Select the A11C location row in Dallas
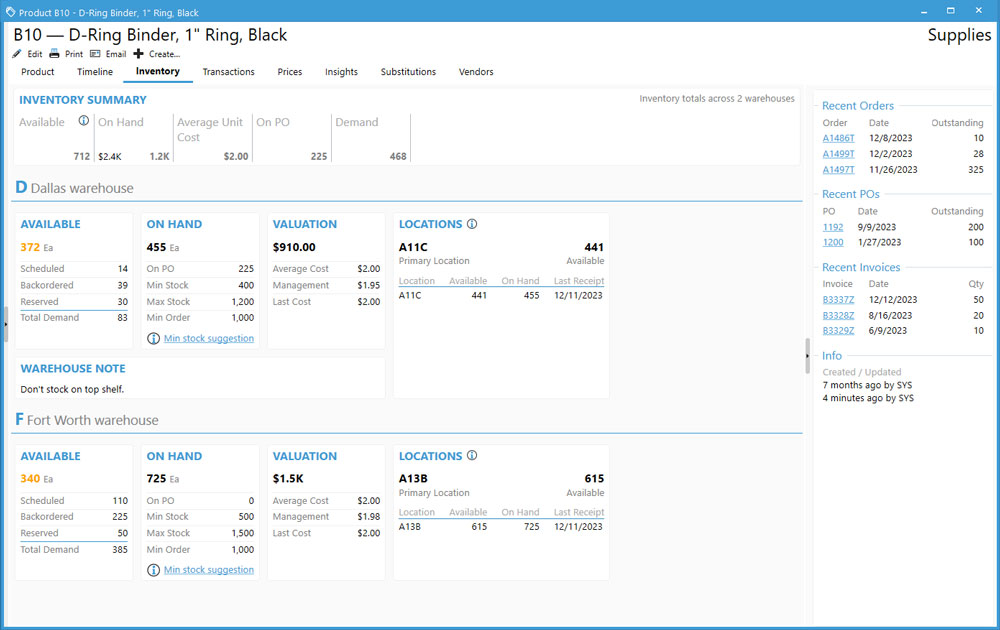The image size is (1000, 630). pos(500,296)
